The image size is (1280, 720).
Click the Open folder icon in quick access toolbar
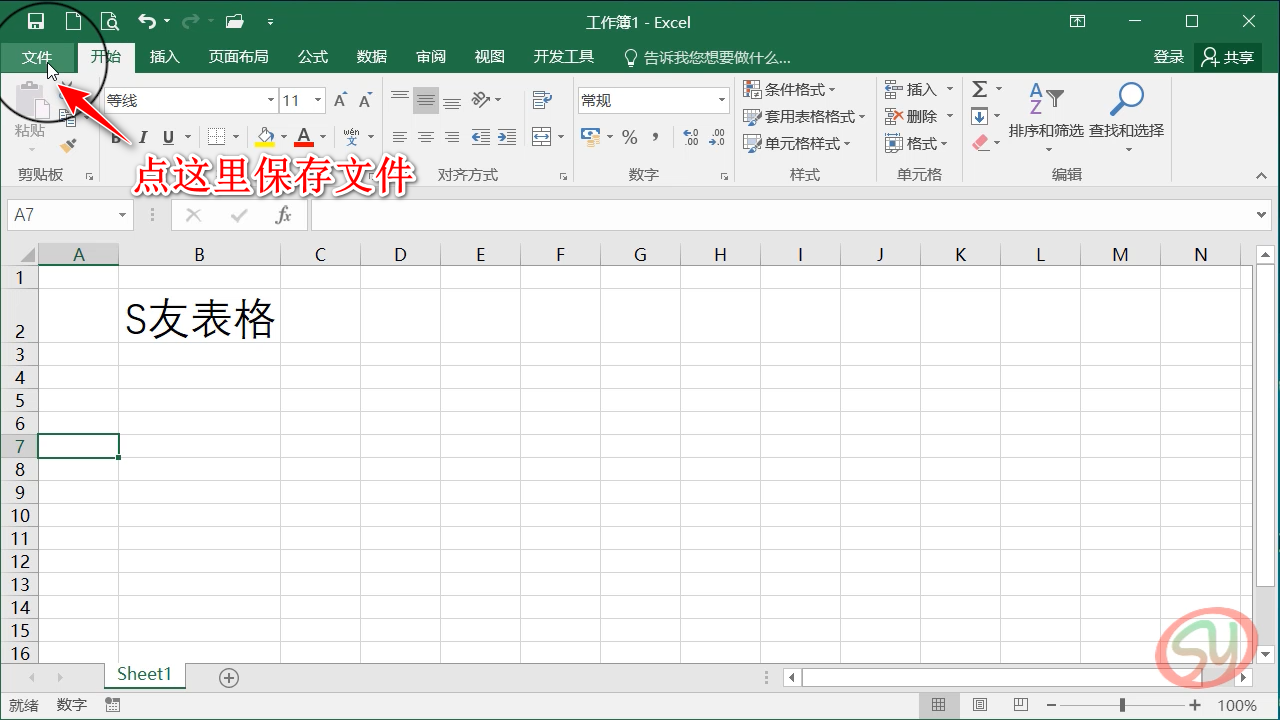coord(235,21)
